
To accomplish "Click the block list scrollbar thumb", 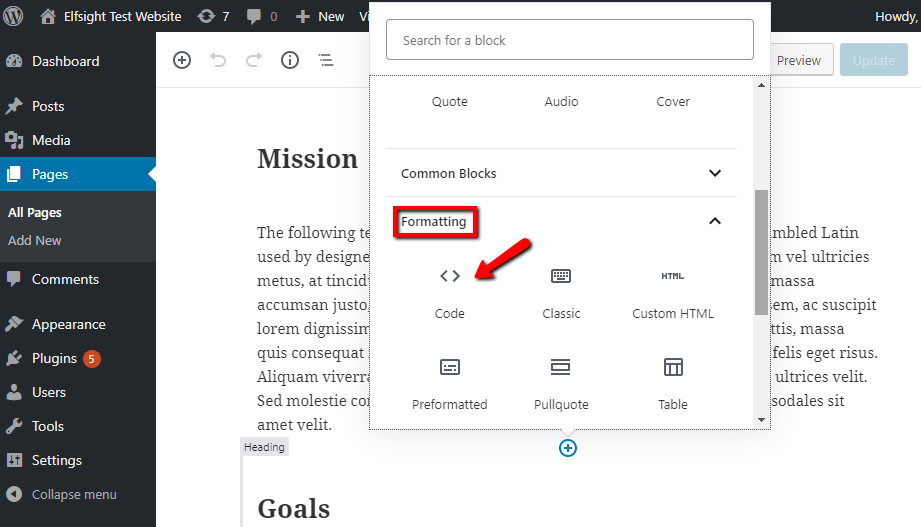I will point(761,252).
